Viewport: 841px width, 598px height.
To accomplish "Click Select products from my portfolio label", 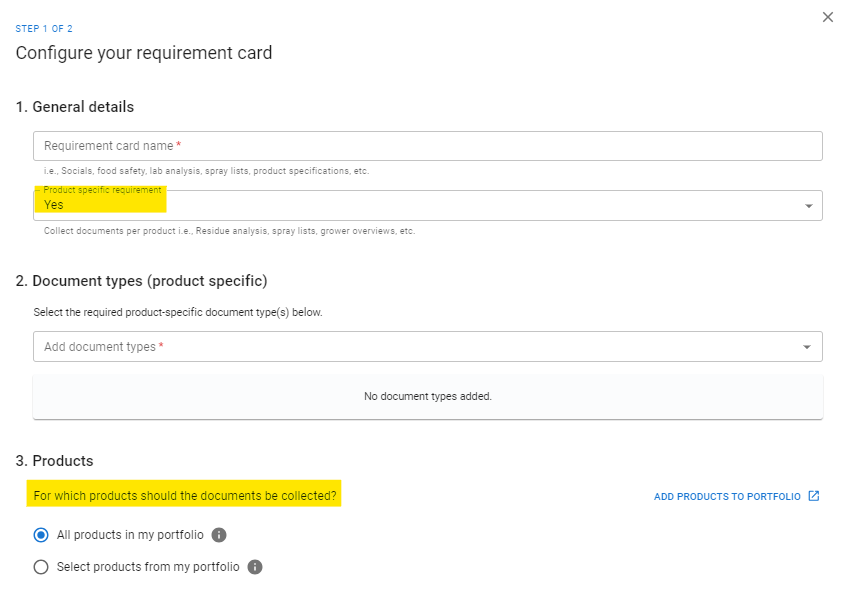I will [x=148, y=567].
